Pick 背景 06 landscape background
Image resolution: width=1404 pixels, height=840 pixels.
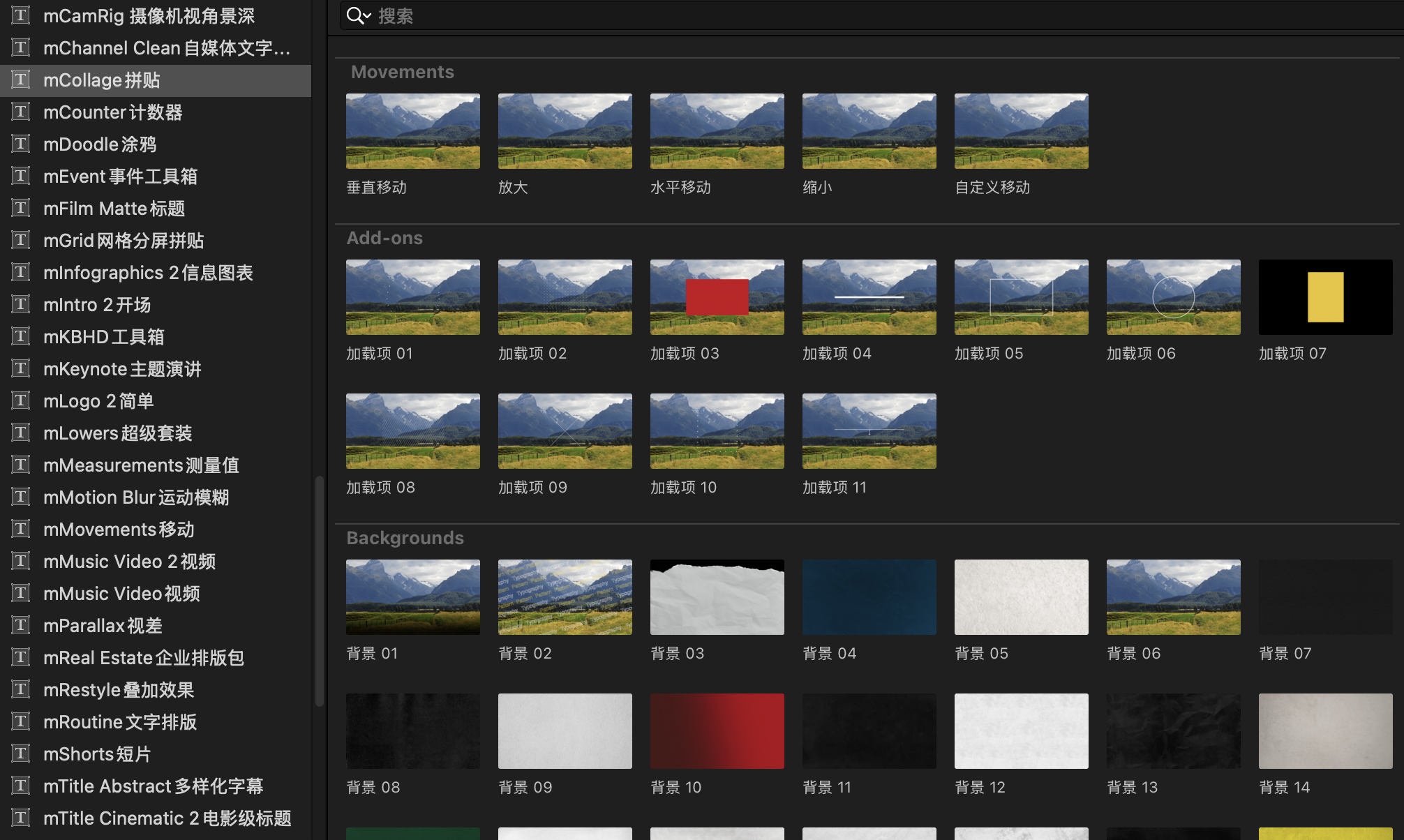[x=1174, y=597]
